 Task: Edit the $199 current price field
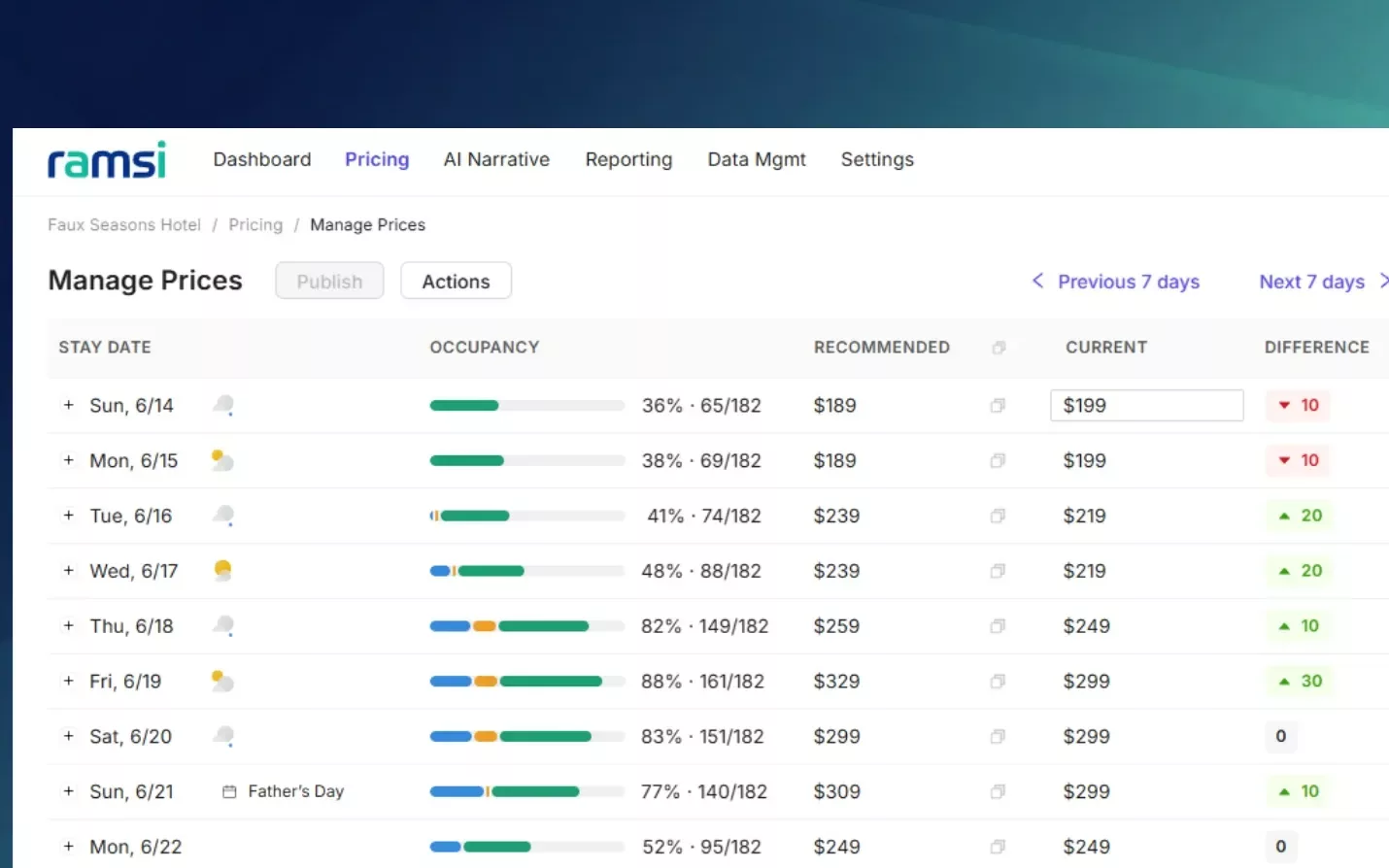[x=1147, y=406]
